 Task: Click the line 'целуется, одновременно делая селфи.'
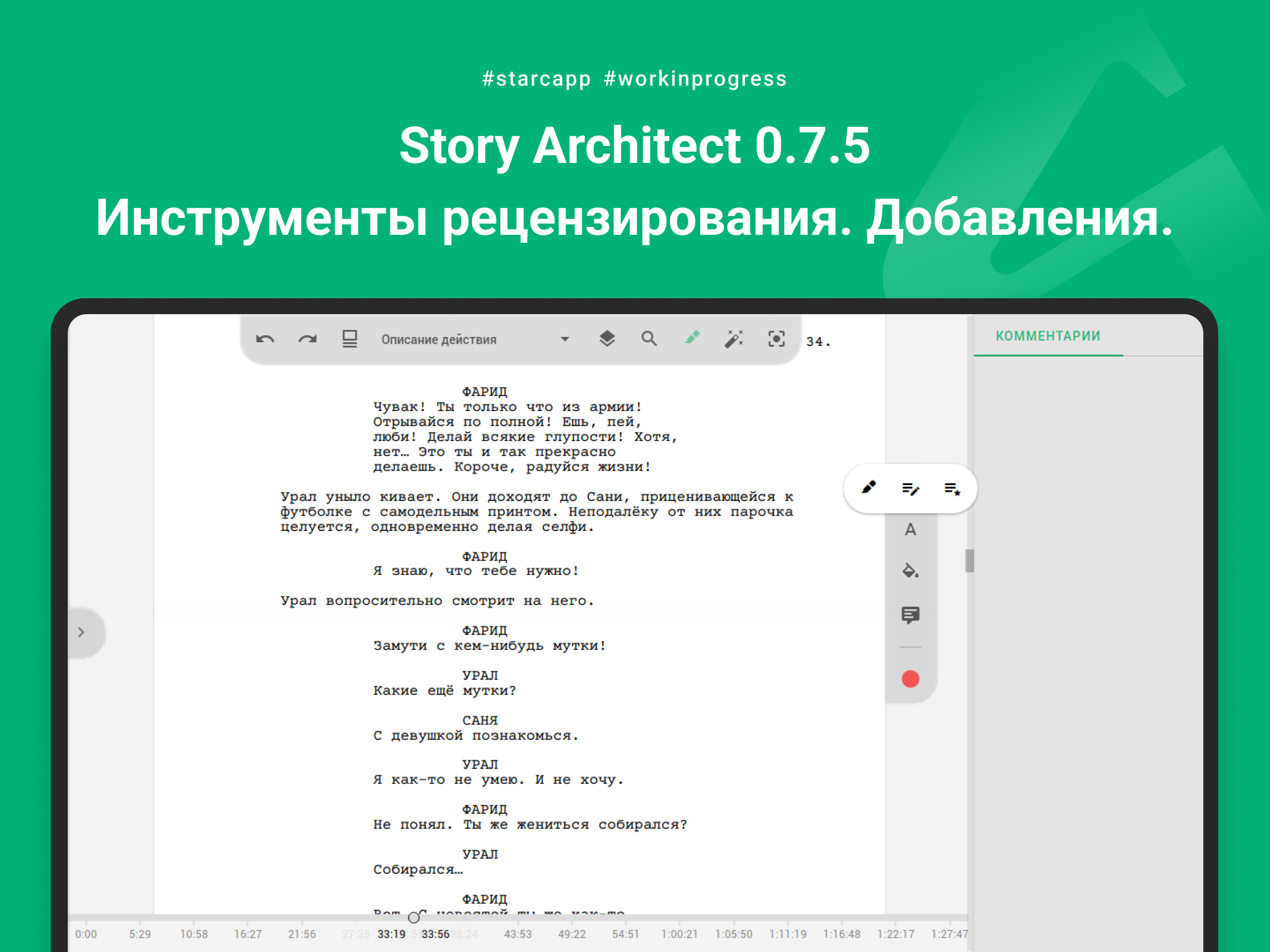(x=438, y=526)
